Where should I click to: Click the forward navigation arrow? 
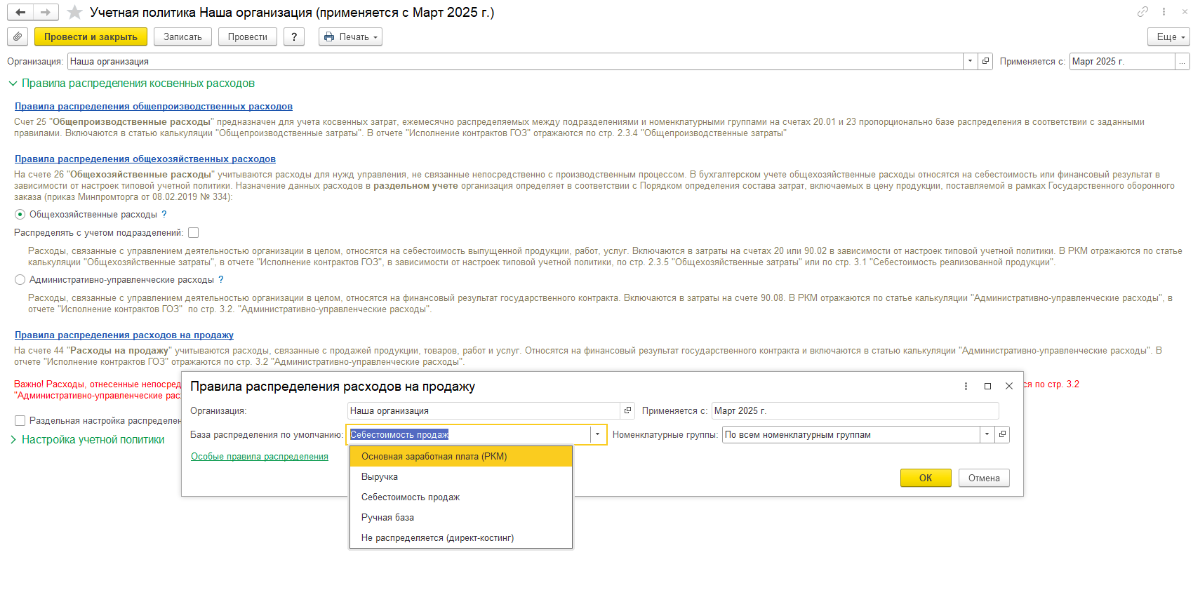(x=44, y=13)
